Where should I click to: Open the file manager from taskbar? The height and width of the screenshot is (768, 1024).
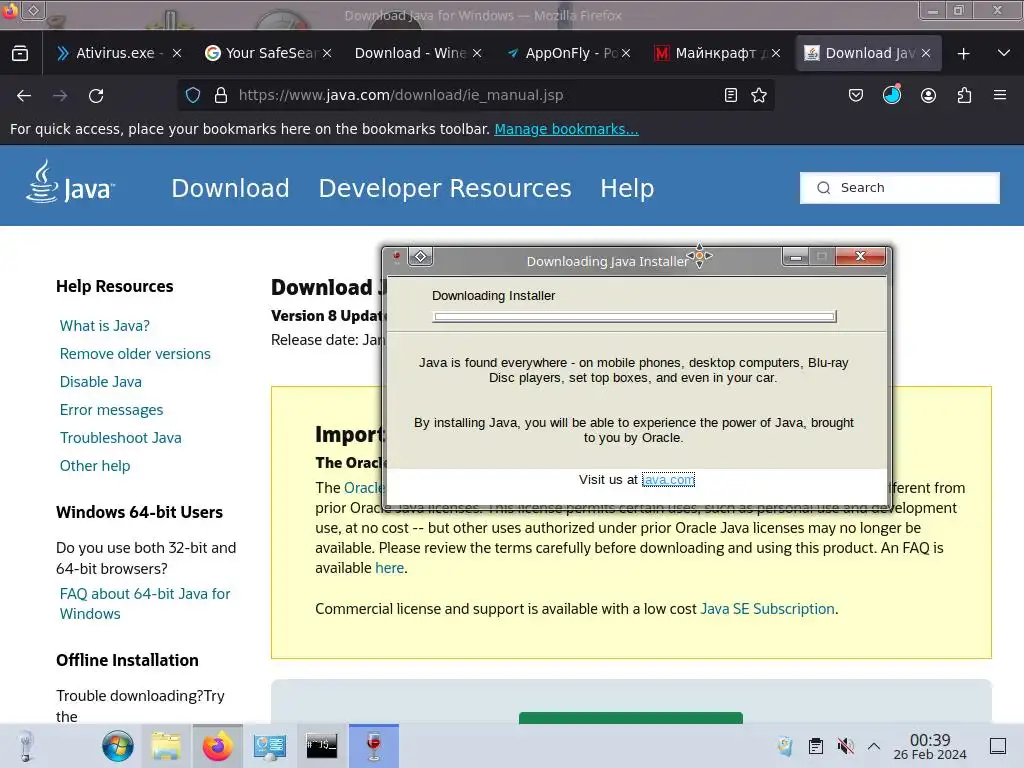coord(166,746)
